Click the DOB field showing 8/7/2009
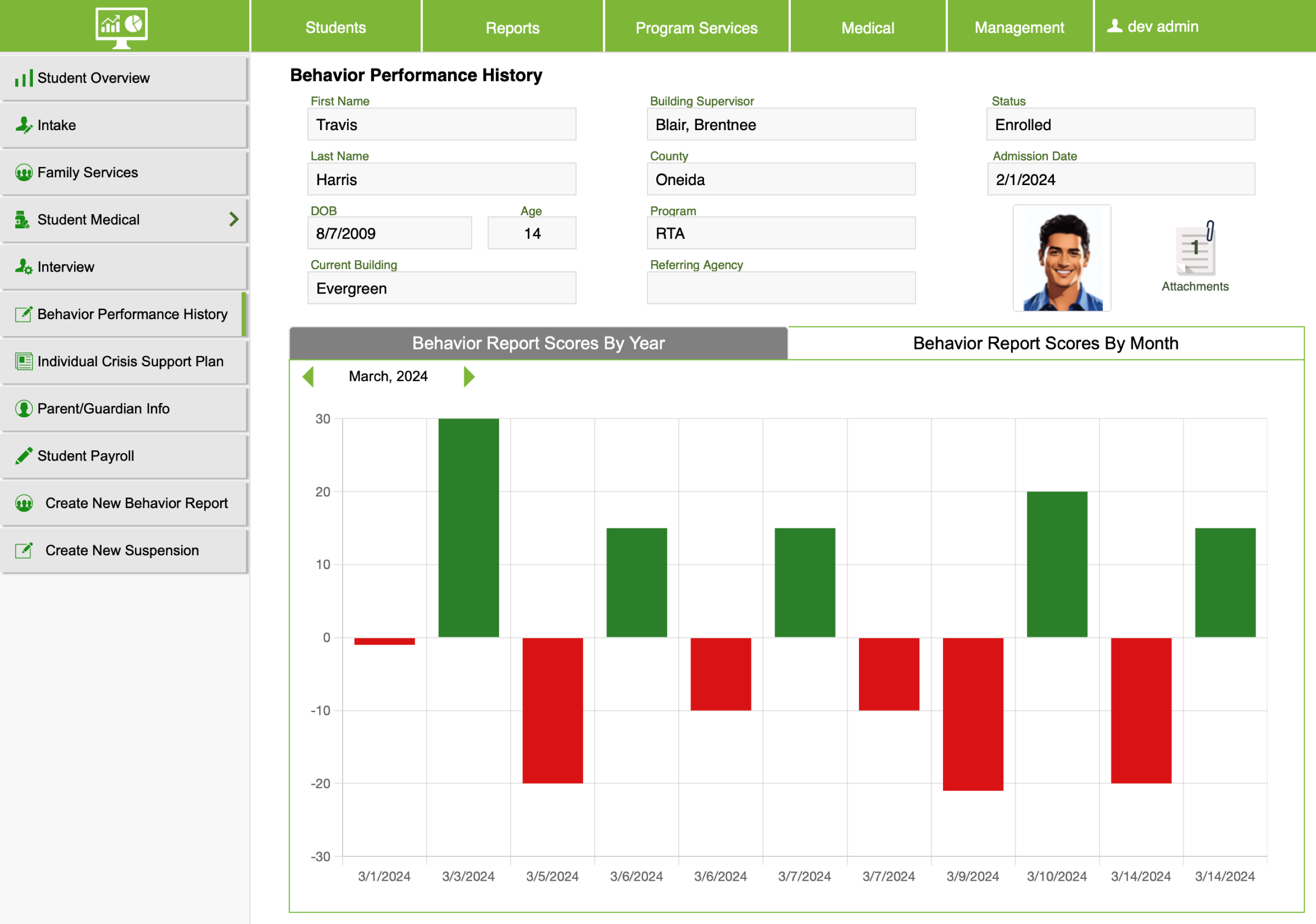Screen dimensions: 1316x924 390,233
